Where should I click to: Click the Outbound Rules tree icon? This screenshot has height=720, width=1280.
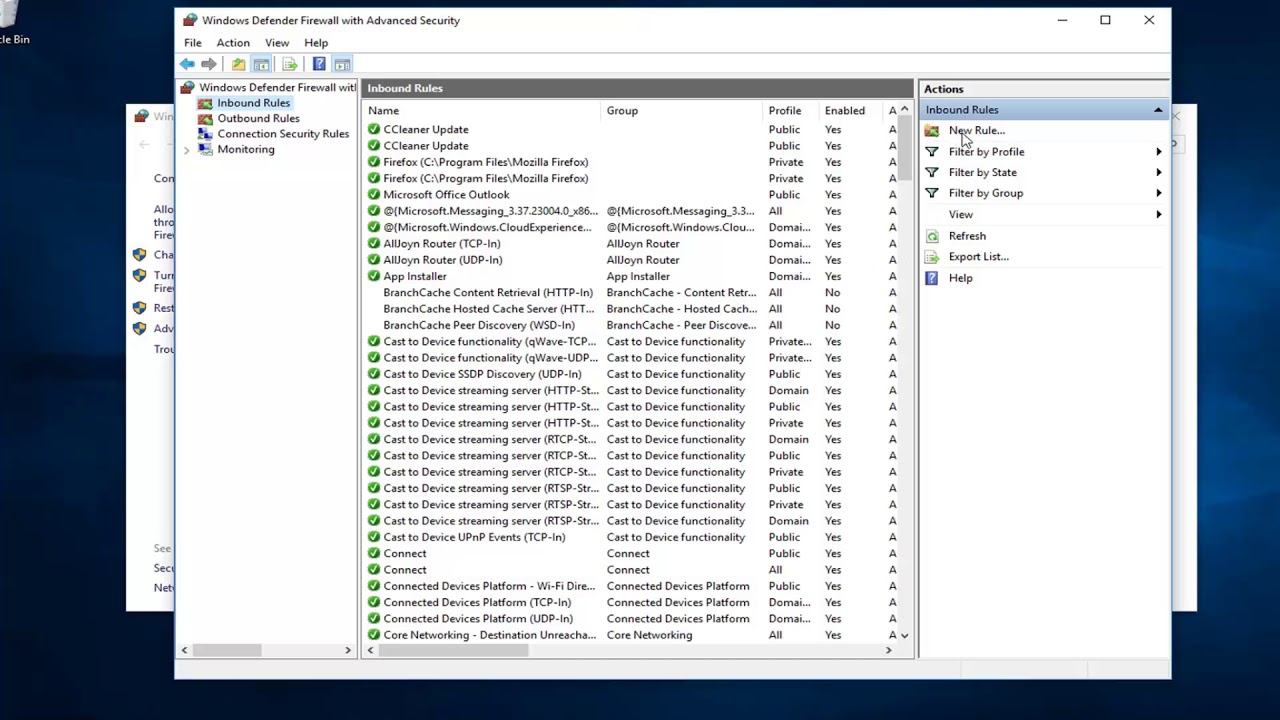click(205, 118)
